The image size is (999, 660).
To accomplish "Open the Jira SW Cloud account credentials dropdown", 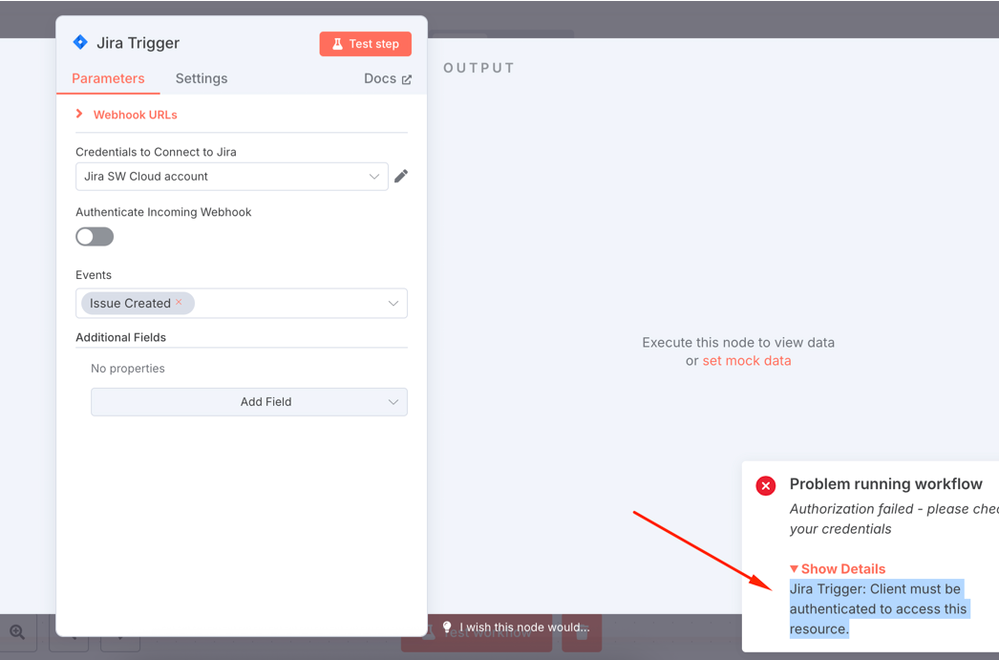I will click(x=232, y=176).
